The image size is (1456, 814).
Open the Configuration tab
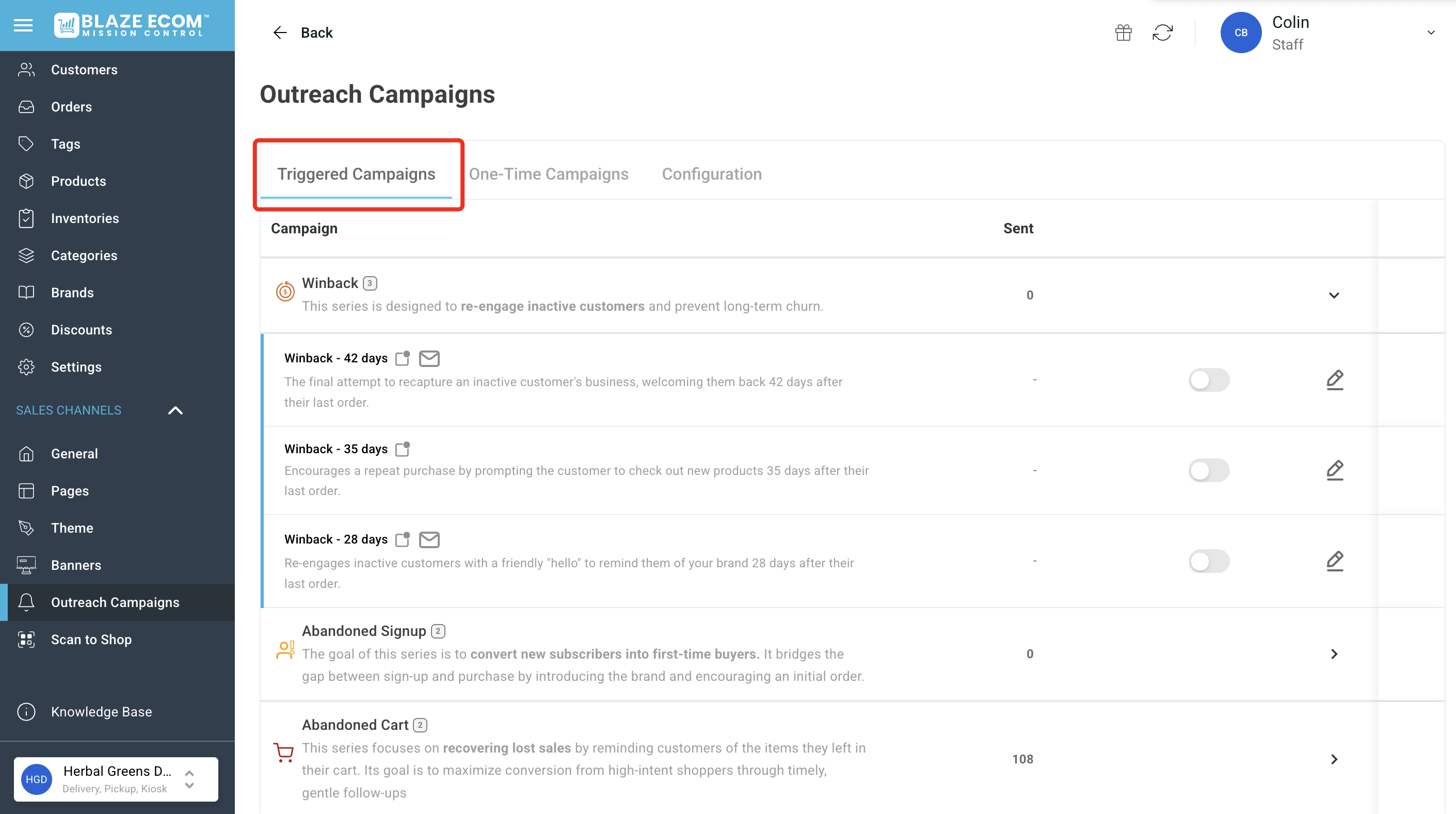[x=711, y=174]
